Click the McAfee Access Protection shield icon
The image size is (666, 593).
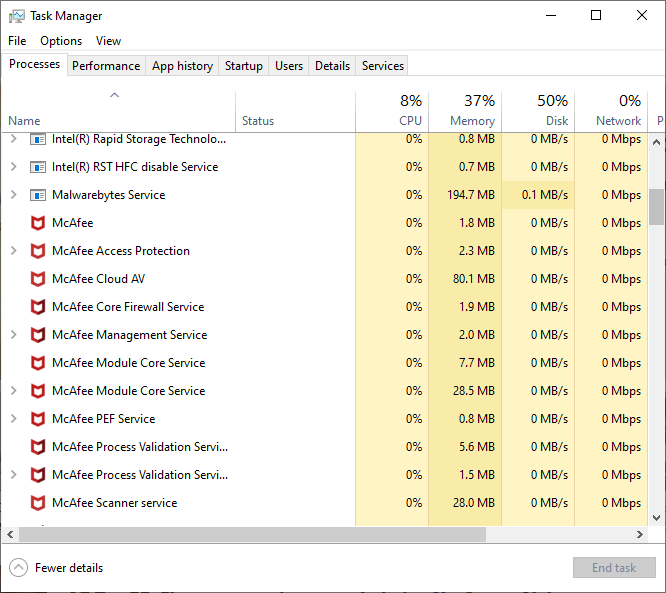38,251
